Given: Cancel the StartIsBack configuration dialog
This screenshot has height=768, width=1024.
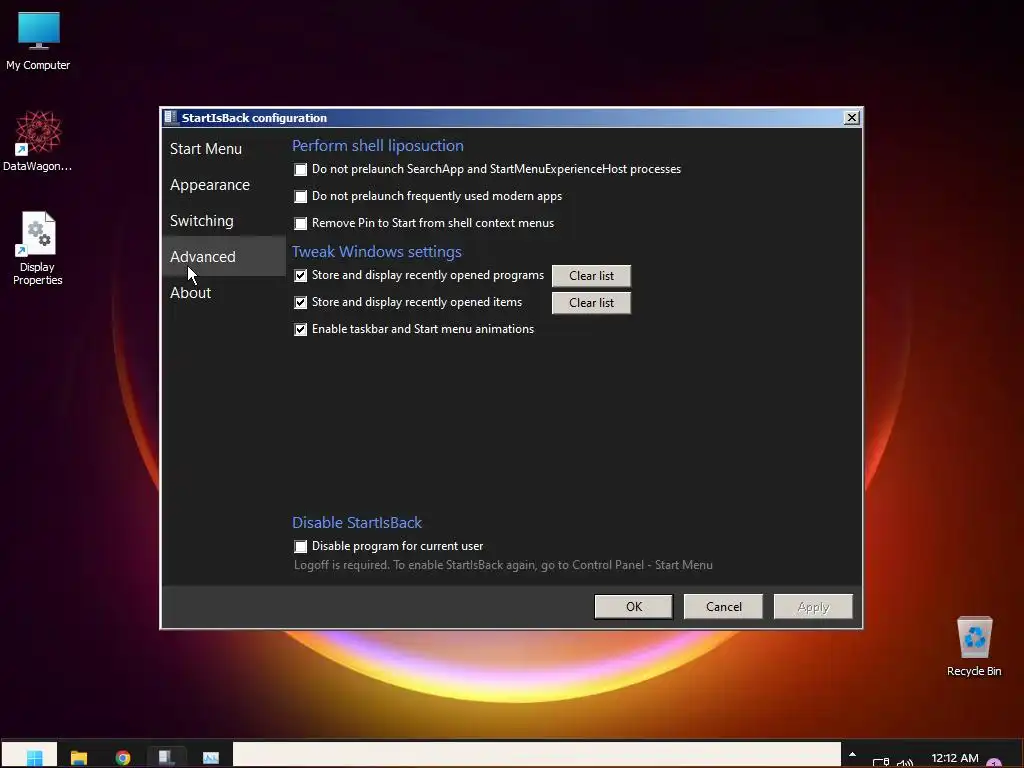Looking at the screenshot, I should pyautogui.click(x=723, y=607).
